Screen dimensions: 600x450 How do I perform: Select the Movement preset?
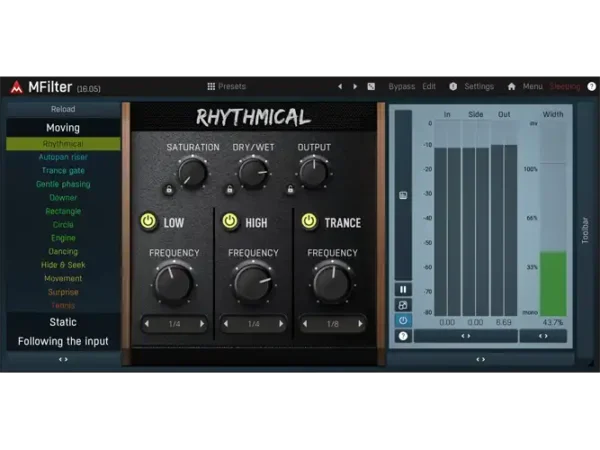coord(63,279)
